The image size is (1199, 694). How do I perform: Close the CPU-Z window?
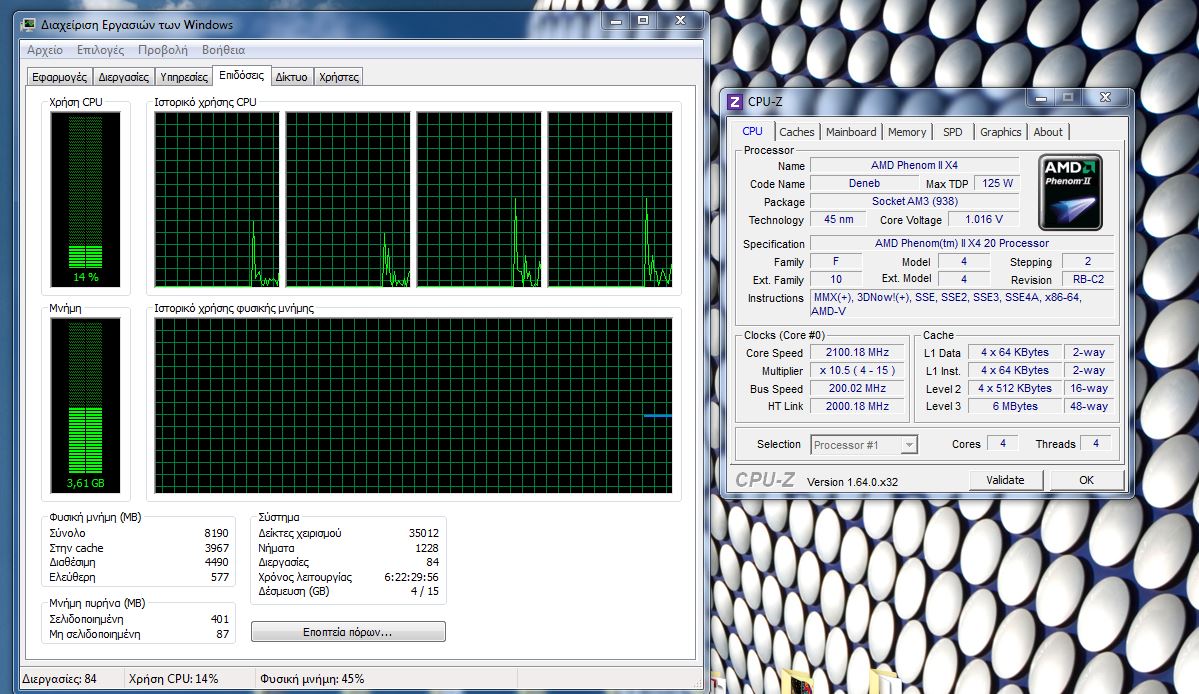tap(1105, 98)
